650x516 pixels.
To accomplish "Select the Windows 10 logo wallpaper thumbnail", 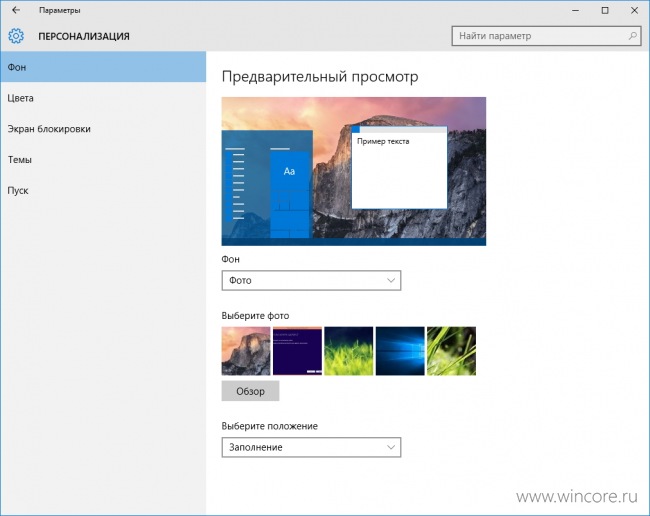I will (400, 351).
